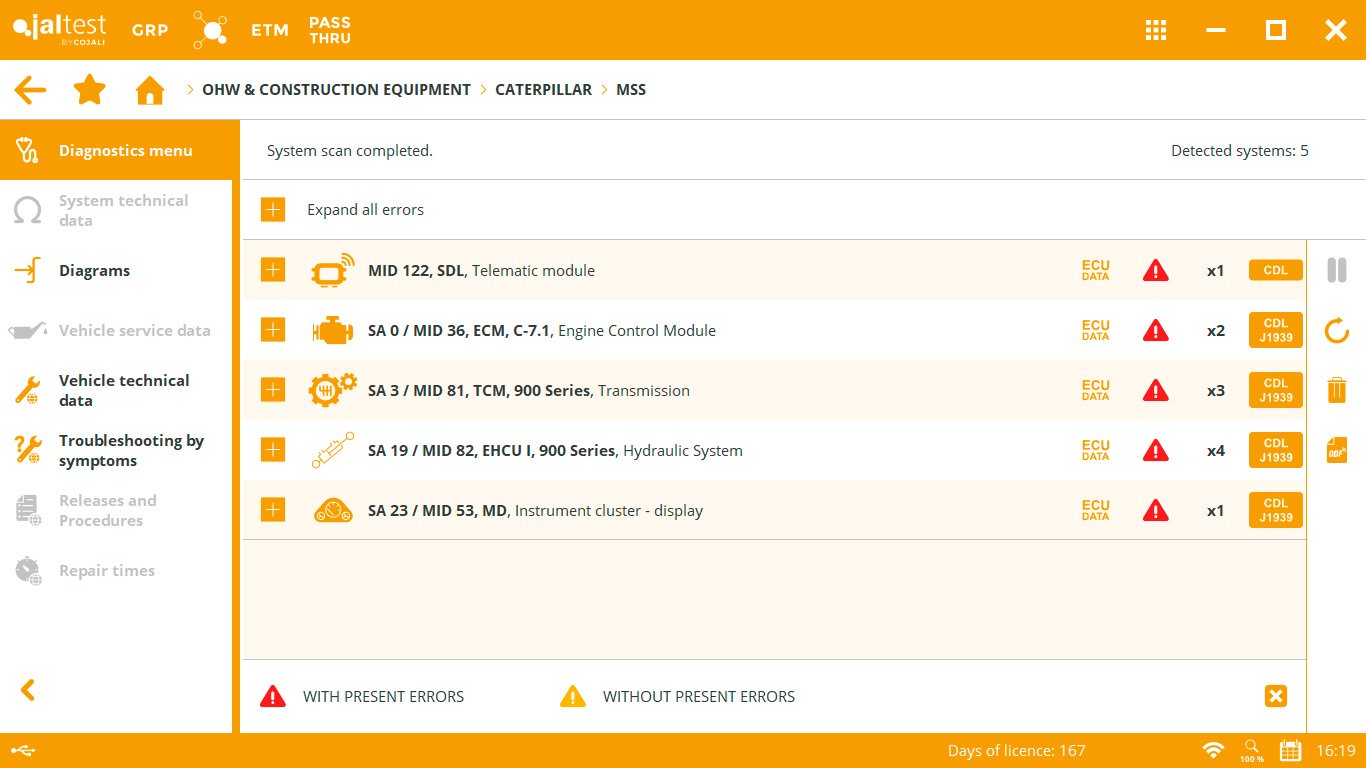Select Troubleshooting by symptoms
The height and width of the screenshot is (768, 1366).
point(130,451)
